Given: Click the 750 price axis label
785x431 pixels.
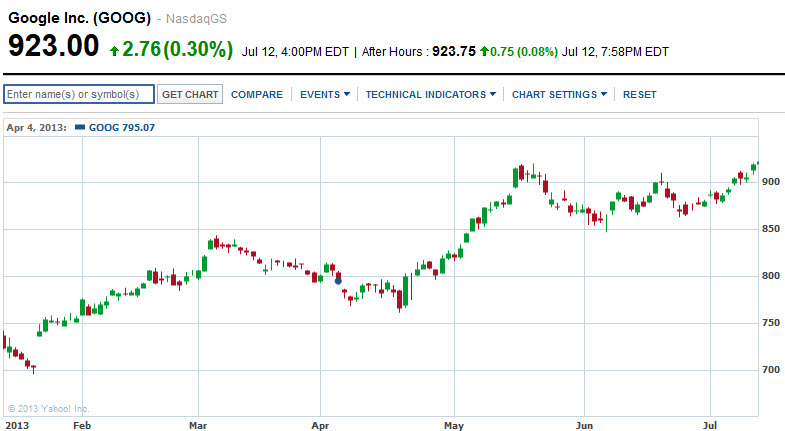Looking at the screenshot, I should coord(771,323).
